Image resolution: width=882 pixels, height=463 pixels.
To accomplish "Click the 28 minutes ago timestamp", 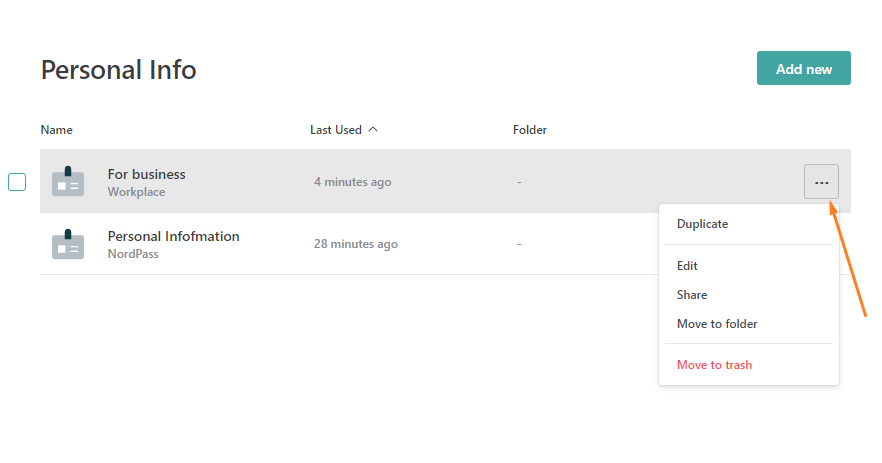I will coord(356,244).
